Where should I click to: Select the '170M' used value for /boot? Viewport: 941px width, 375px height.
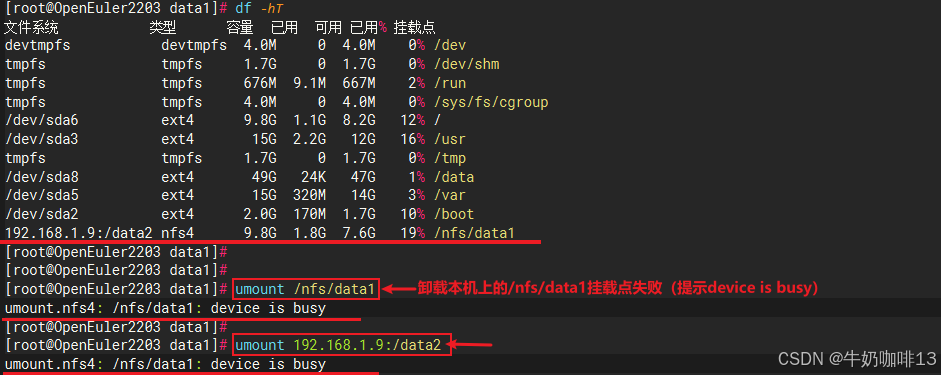point(310,214)
